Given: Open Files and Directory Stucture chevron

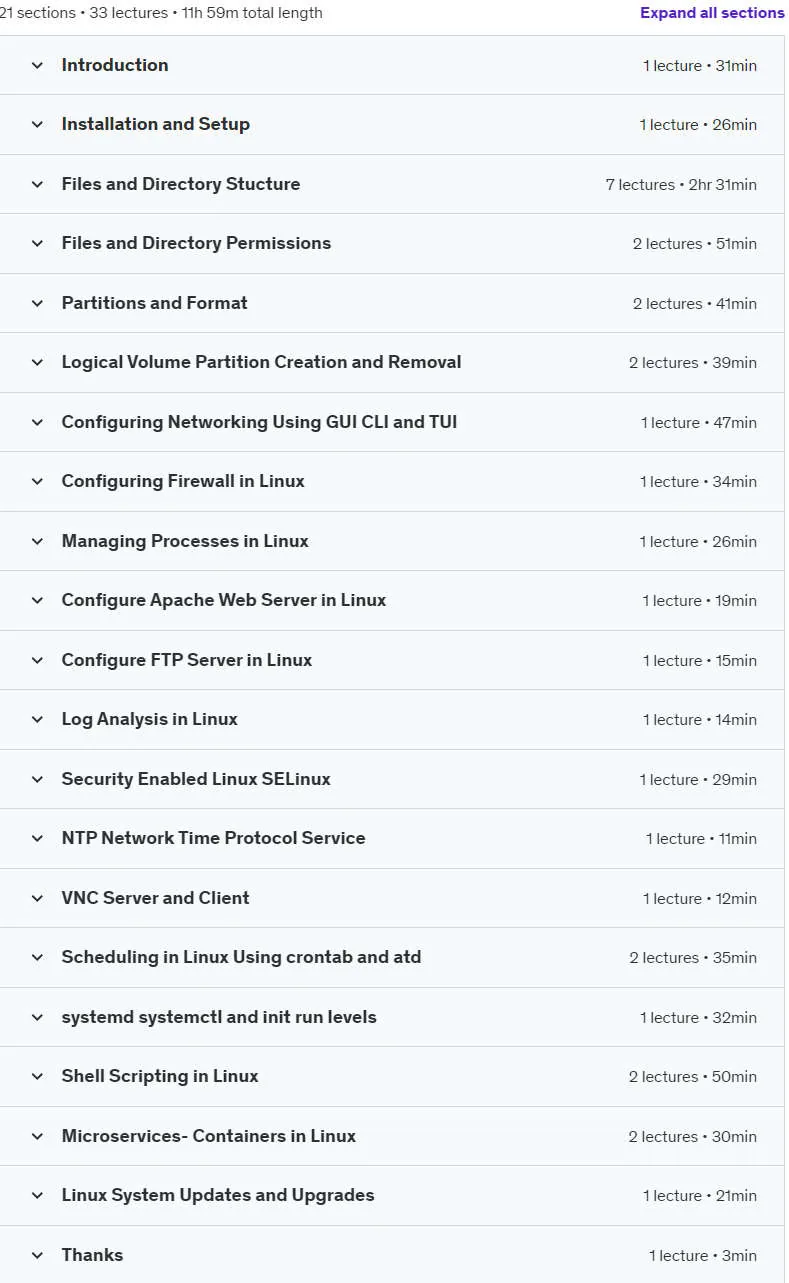Looking at the screenshot, I should [x=37, y=184].
